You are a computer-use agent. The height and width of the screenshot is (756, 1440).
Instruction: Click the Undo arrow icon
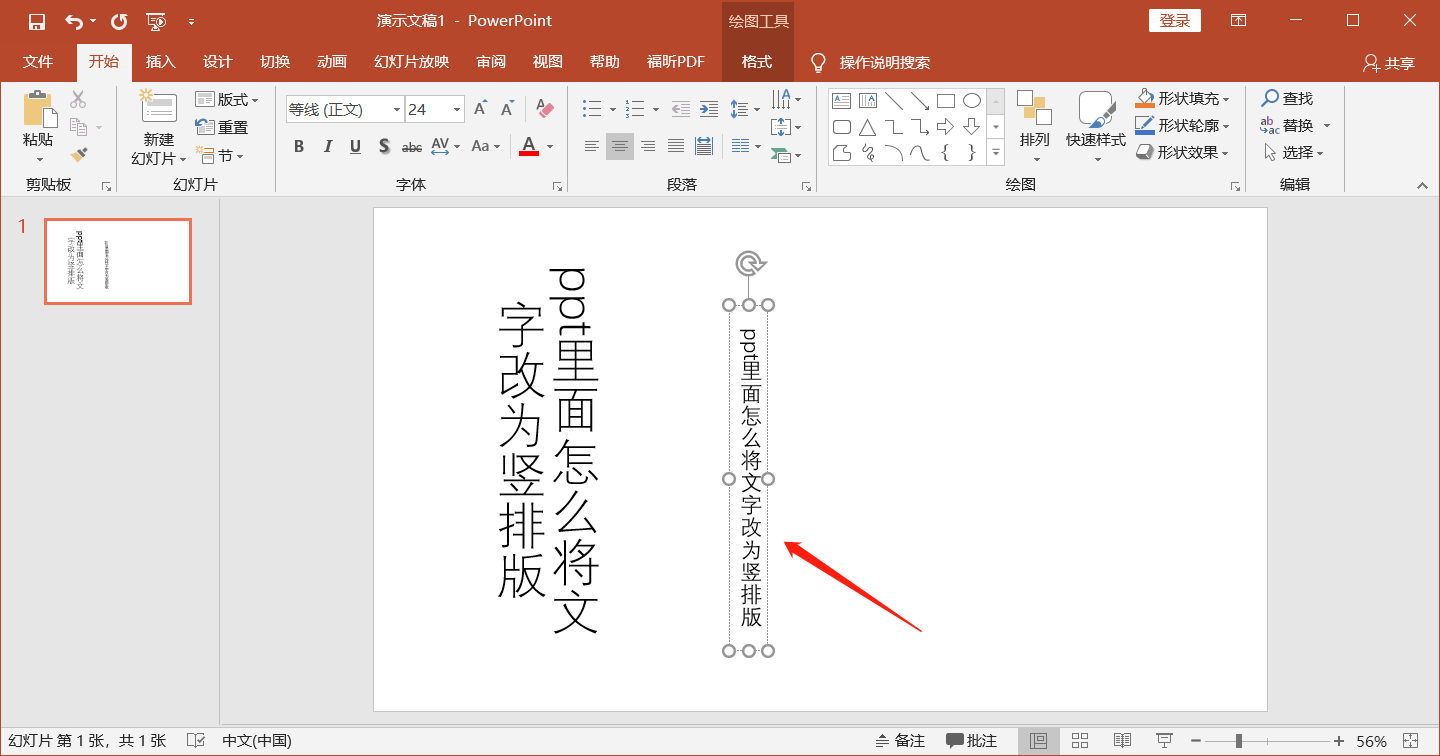point(75,21)
